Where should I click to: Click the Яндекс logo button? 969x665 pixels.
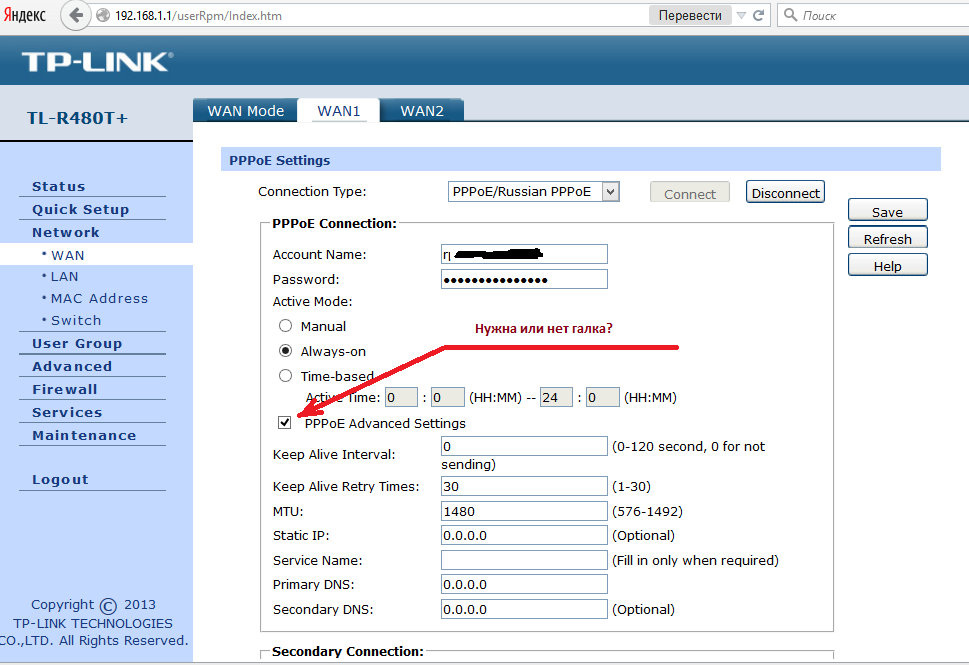click(x=25, y=15)
